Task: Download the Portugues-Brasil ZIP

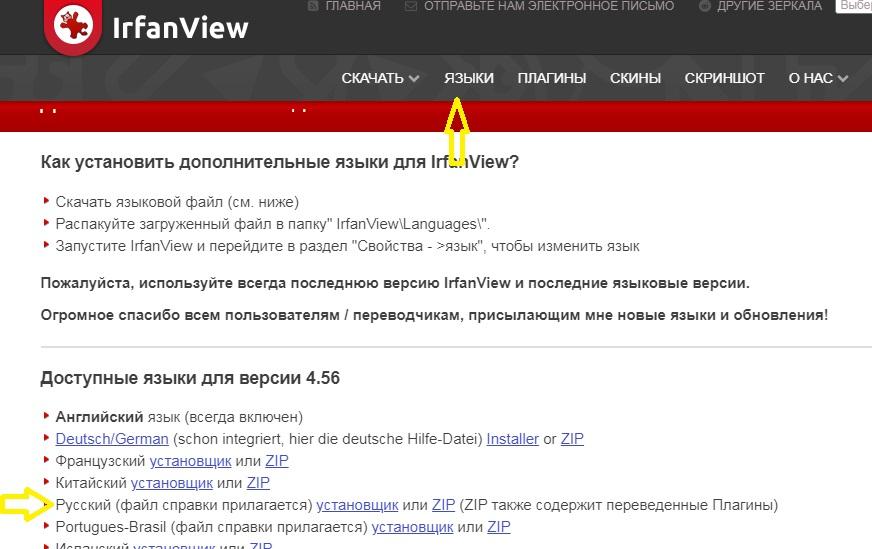Action: pyautogui.click(x=498, y=527)
